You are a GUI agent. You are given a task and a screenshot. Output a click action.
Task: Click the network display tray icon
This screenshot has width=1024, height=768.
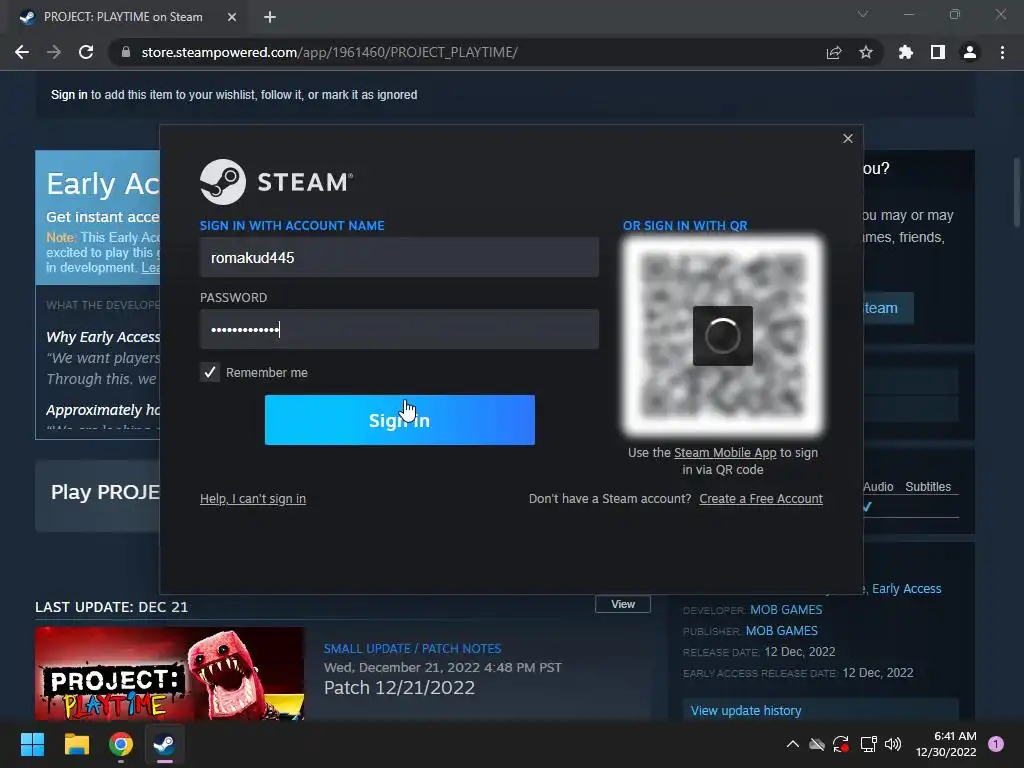868,744
